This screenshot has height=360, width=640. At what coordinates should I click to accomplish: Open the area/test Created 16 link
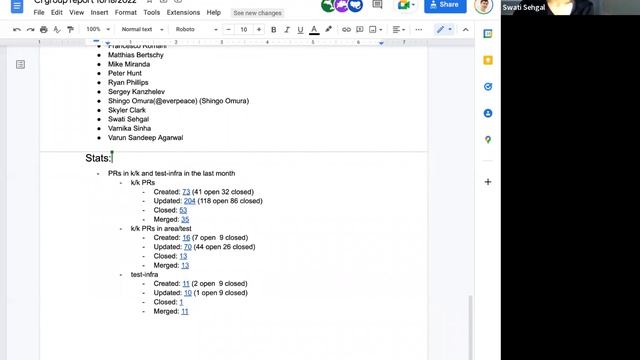point(186,238)
